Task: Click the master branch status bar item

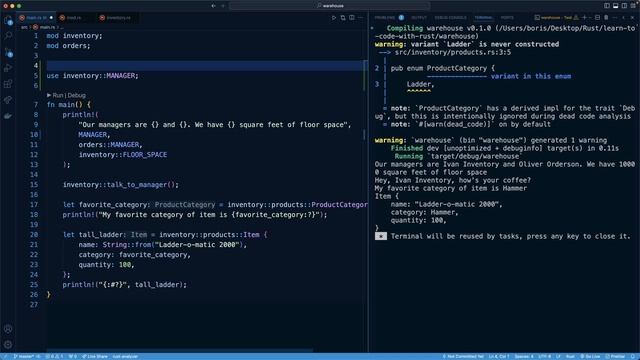Action: click(x=27, y=356)
